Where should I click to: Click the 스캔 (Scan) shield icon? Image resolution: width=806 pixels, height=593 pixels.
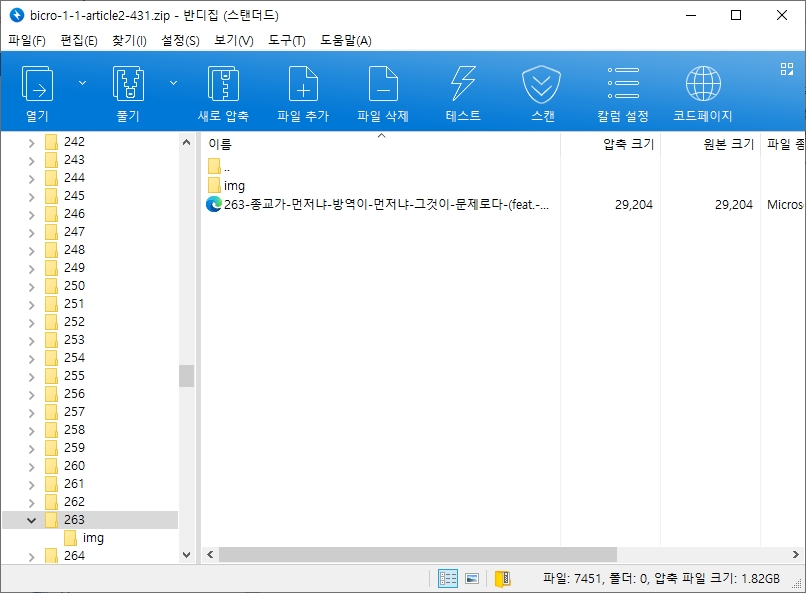coord(541,84)
